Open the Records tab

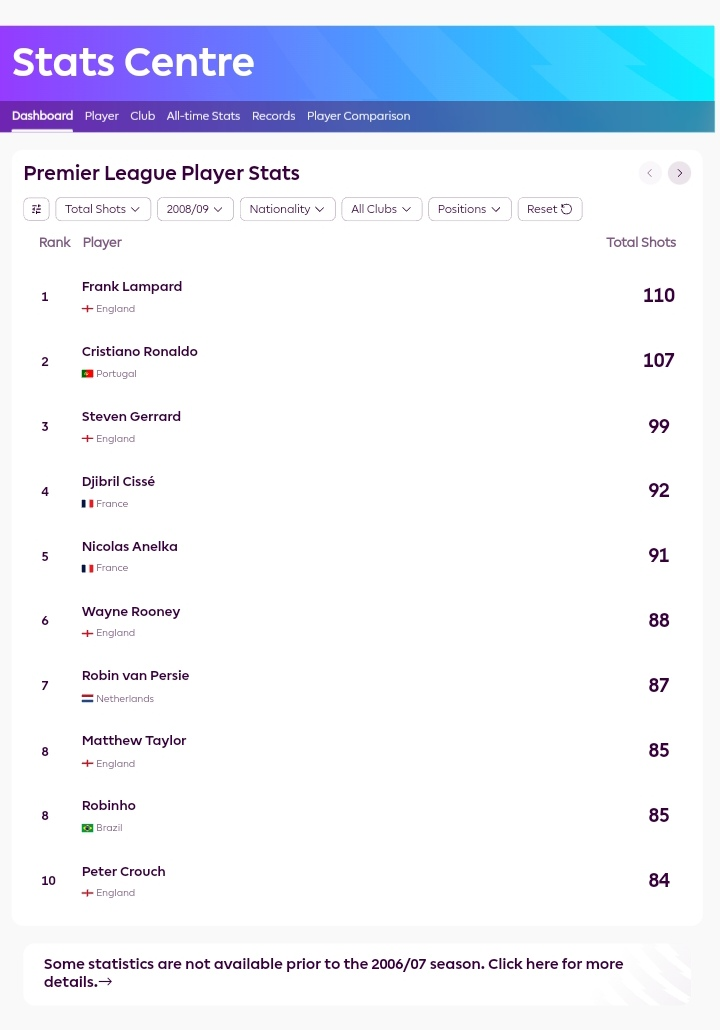coord(273,116)
